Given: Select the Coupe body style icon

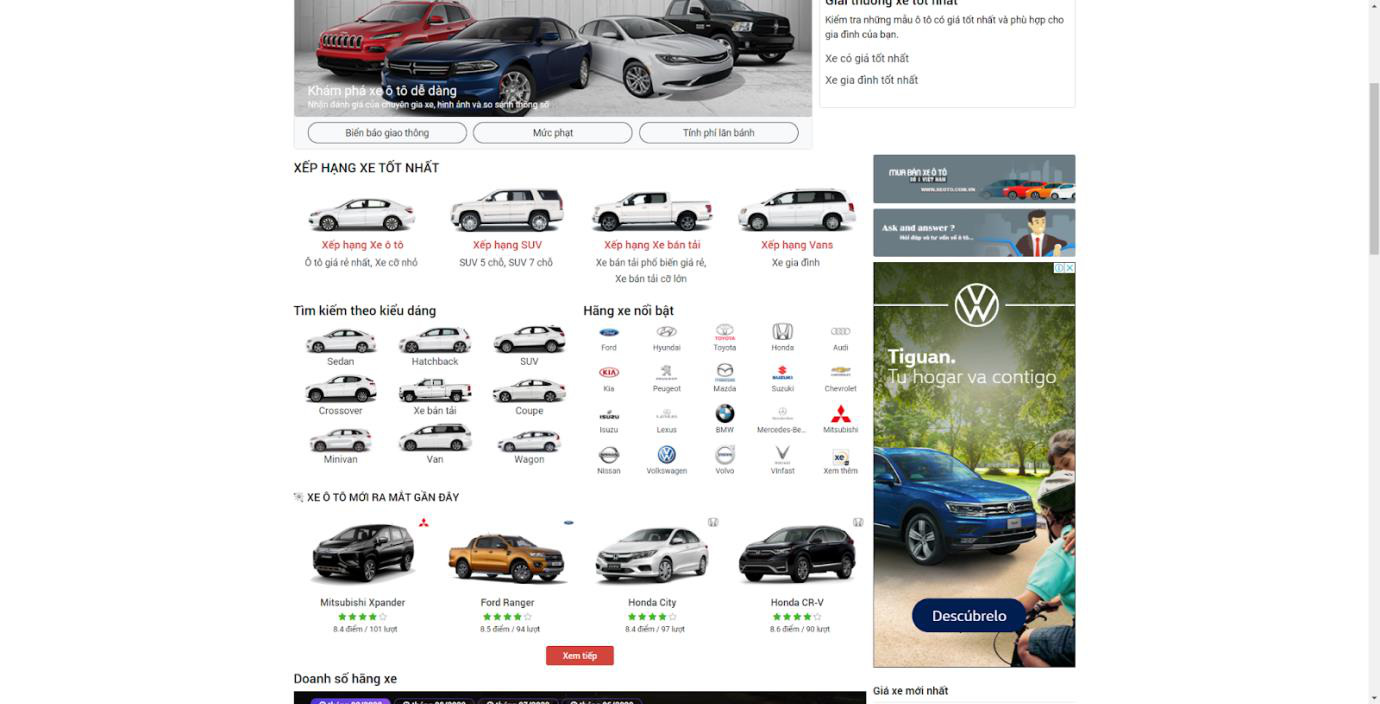Looking at the screenshot, I should click(529, 389).
